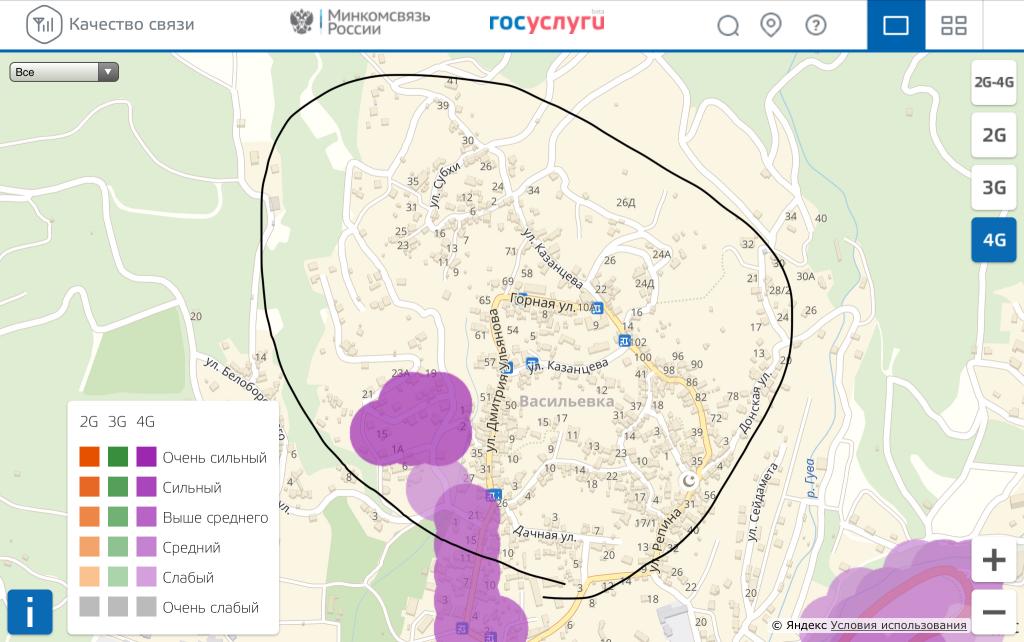
Task: Click the 'Горная ул.' street label
Action: tap(543, 302)
